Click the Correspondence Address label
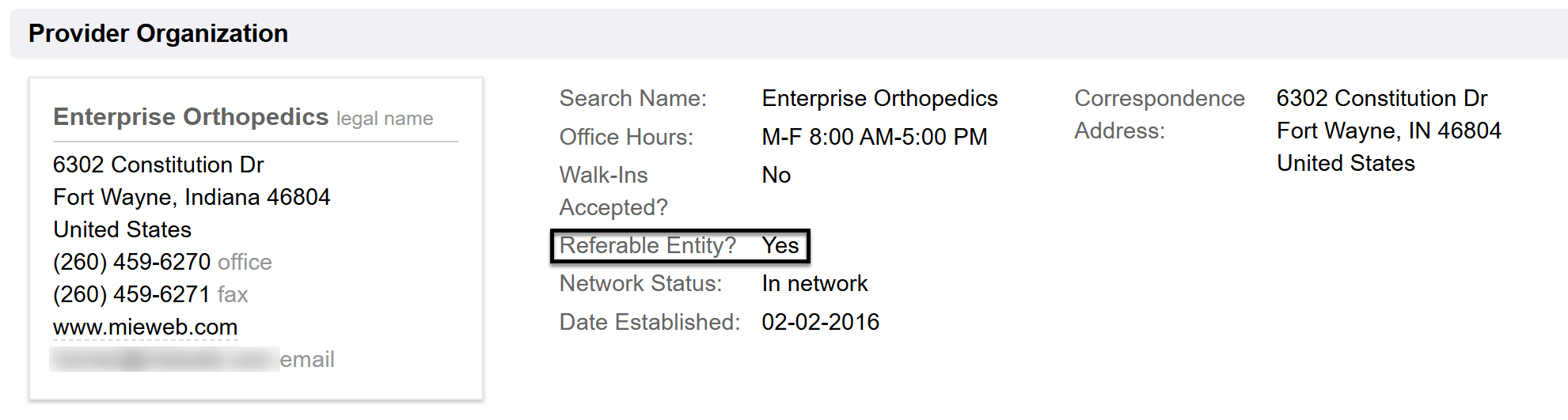Screen dimensions: 1568x420 pyautogui.click(x=1159, y=114)
